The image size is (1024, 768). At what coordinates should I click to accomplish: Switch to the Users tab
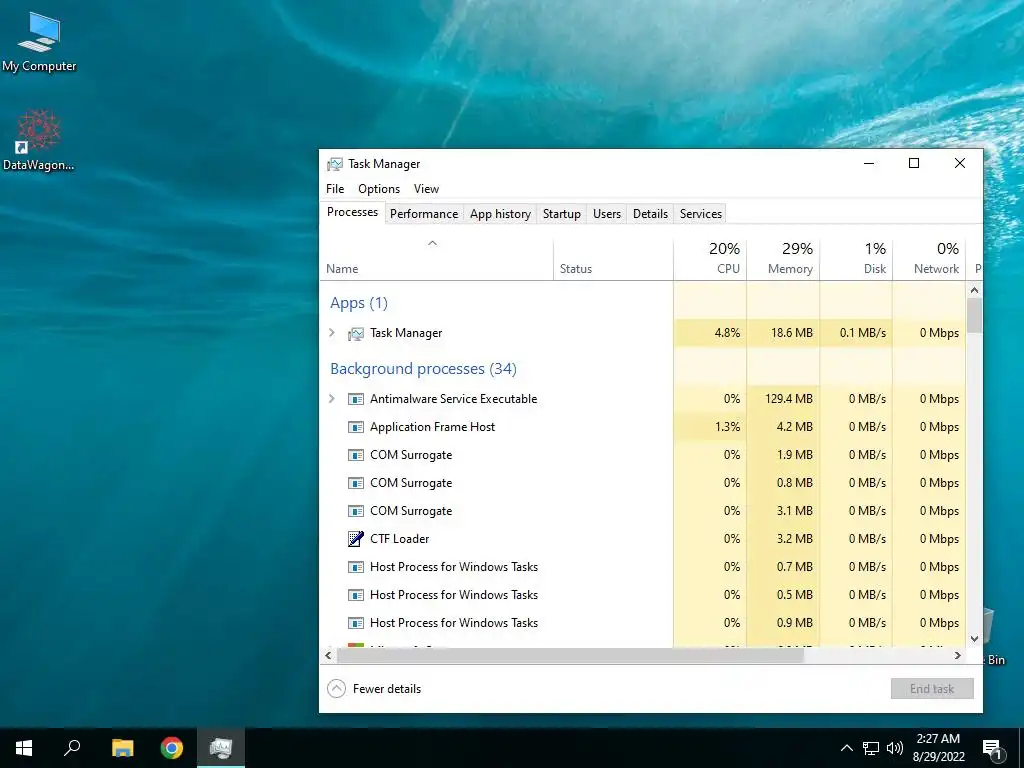tap(607, 214)
